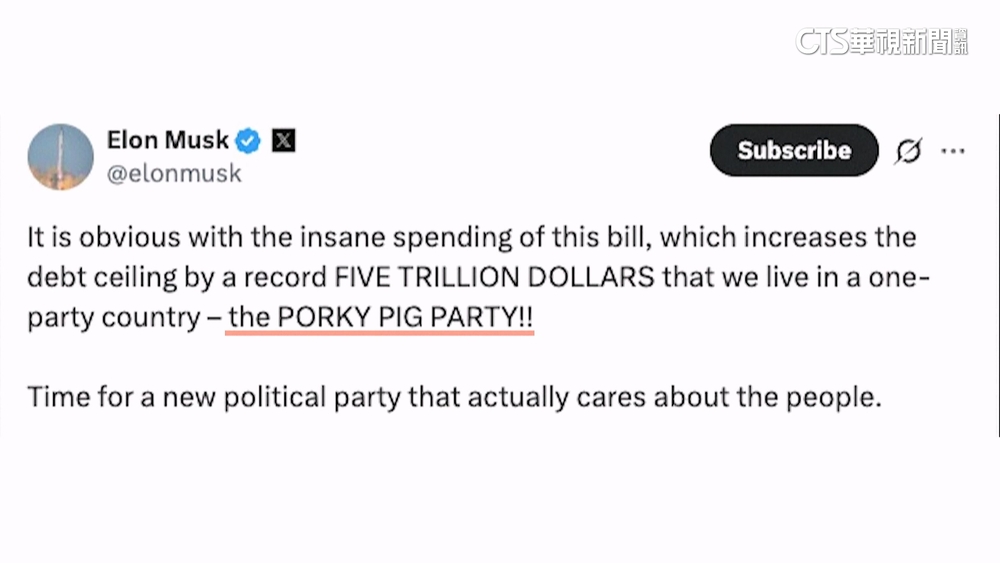Click the underlined PORKY PIG PARTY text

coord(381,317)
